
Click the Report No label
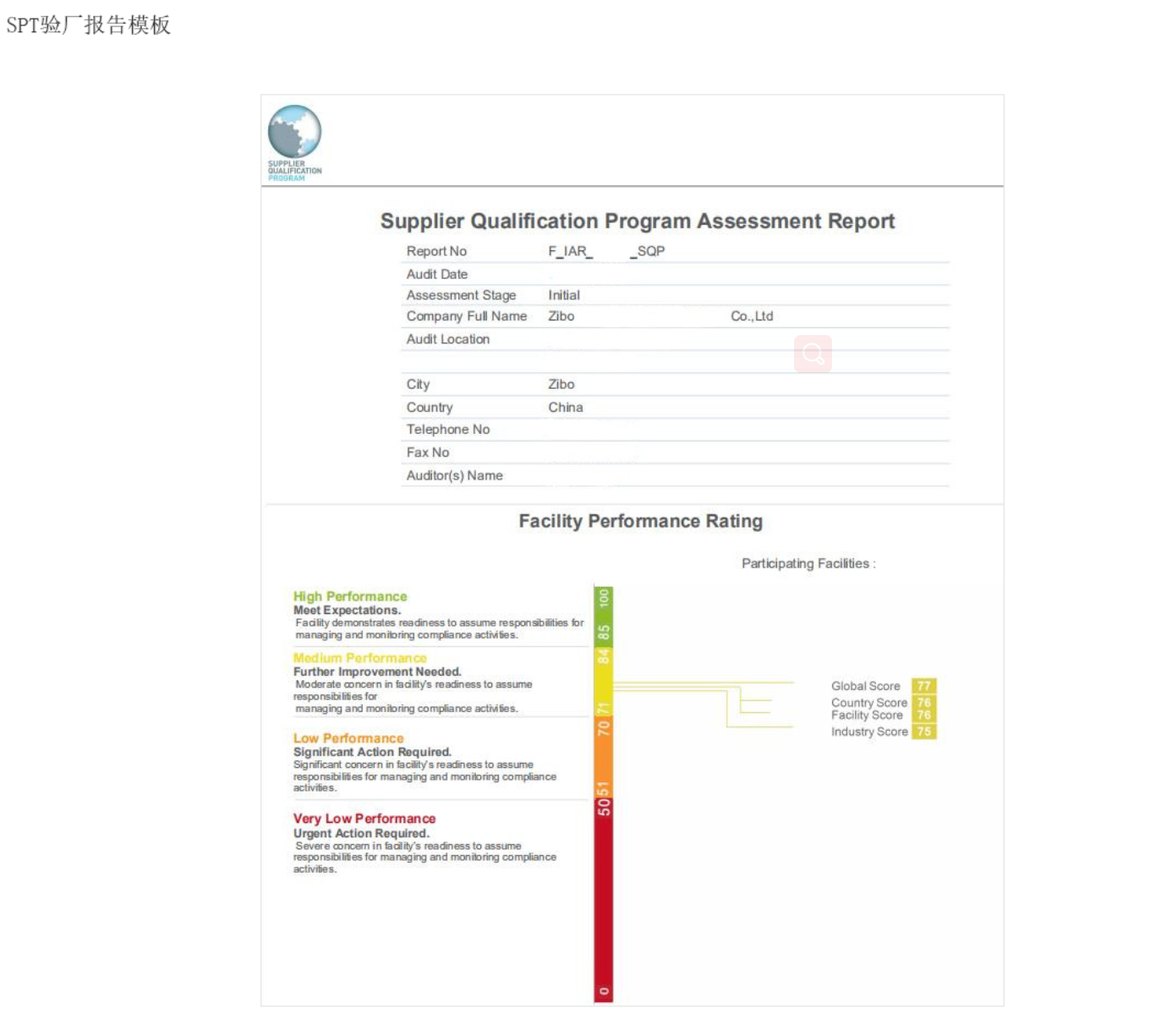click(x=436, y=251)
